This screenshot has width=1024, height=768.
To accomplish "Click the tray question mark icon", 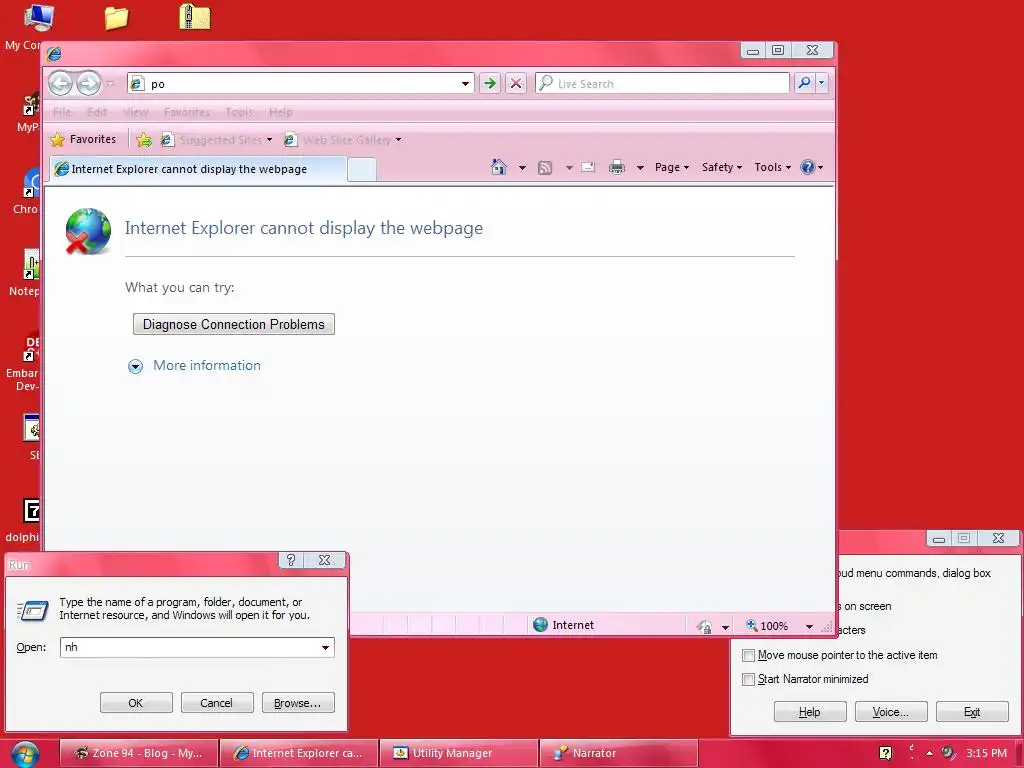I will (886, 753).
